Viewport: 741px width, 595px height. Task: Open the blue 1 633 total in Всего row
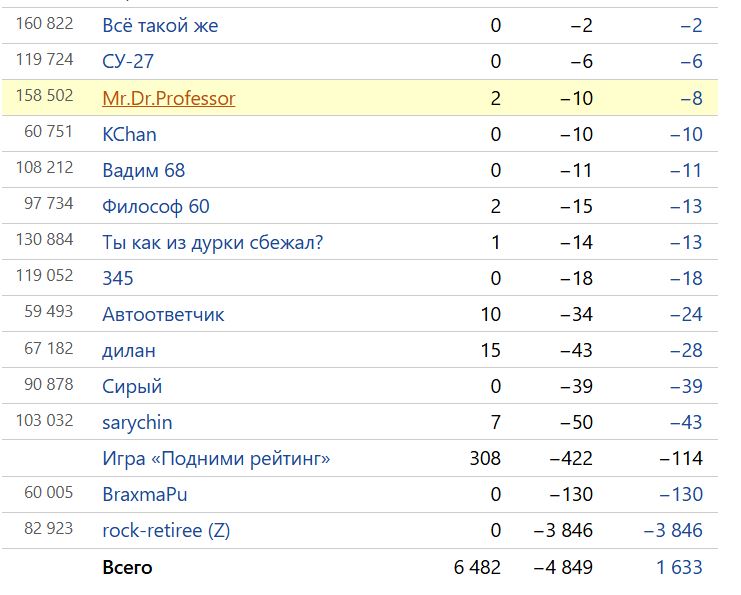[x=679, y=567]
